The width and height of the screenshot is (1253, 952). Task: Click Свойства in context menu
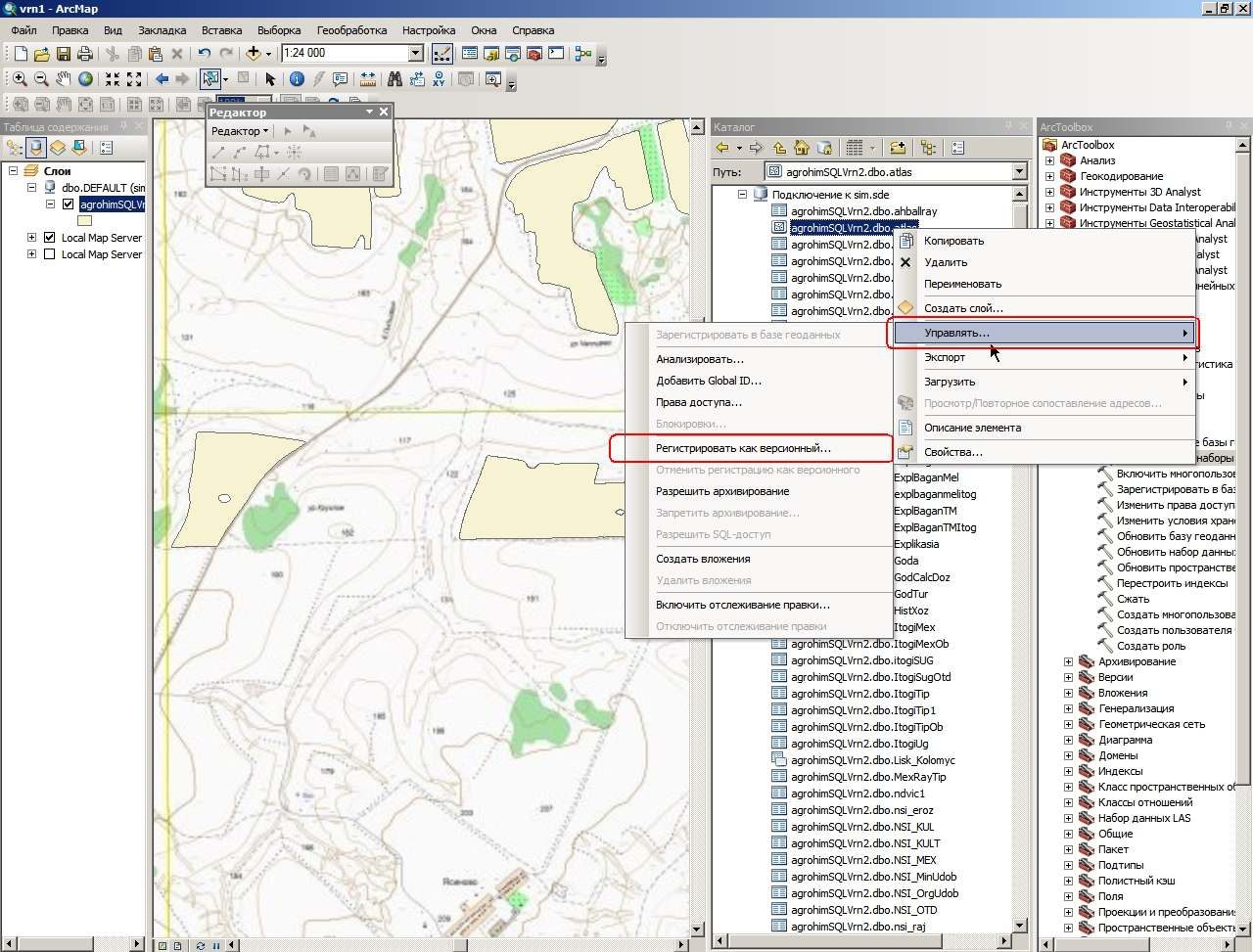(1044, 452)
